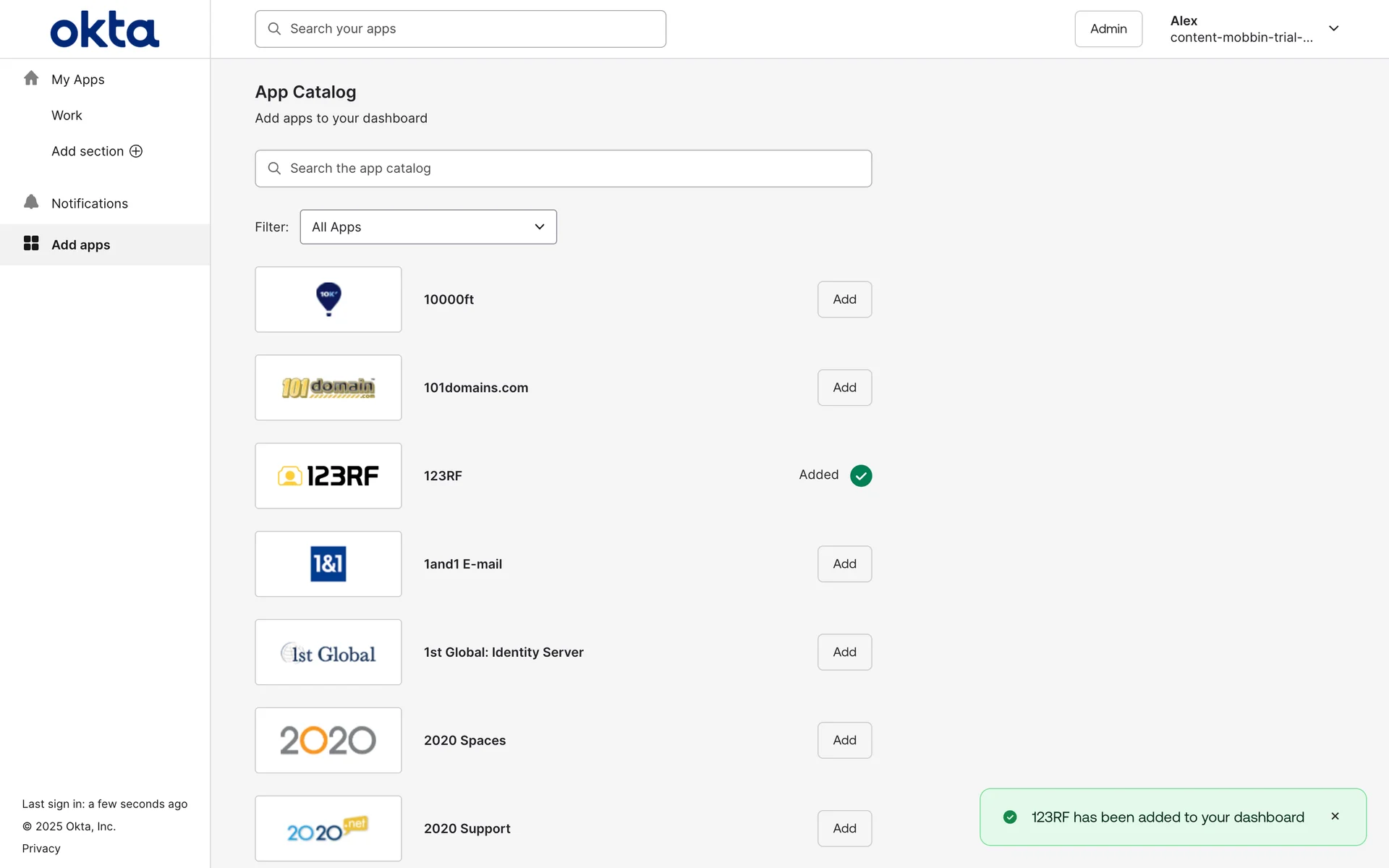
Task: Open the All Apps filter dropdown
Action: [428, 227]
